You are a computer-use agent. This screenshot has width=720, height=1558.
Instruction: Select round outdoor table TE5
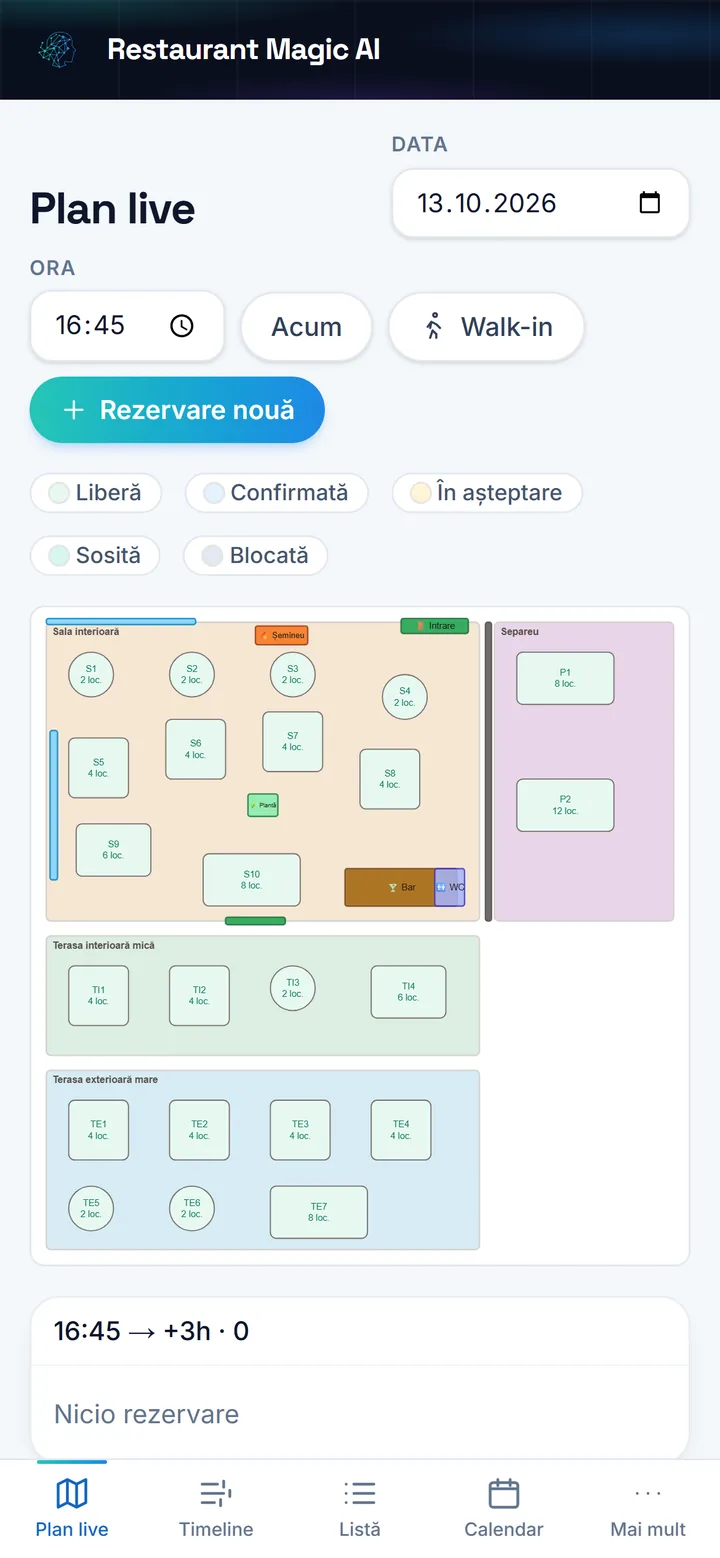click(x=91, y=1208)
